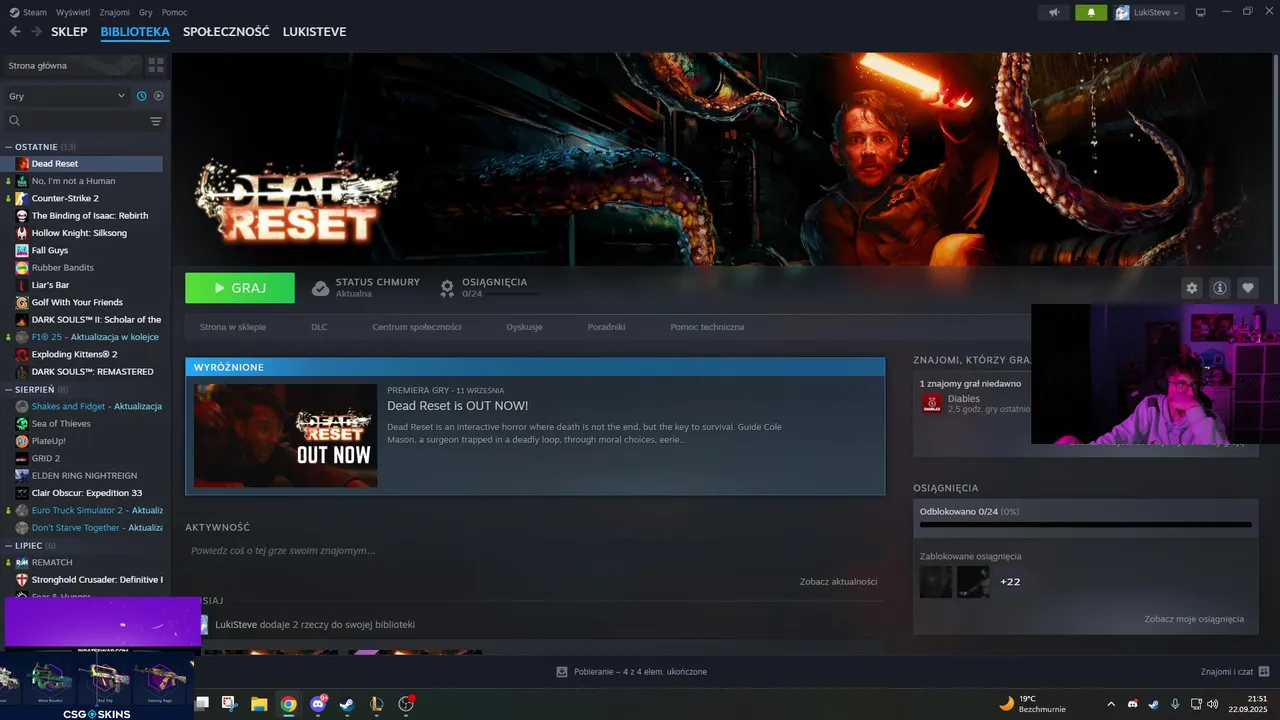The height and width of the screenshot is (720, 1280).
Task: Toggle show ready-to-play games filter icon
Action: (x=158, y=96)
